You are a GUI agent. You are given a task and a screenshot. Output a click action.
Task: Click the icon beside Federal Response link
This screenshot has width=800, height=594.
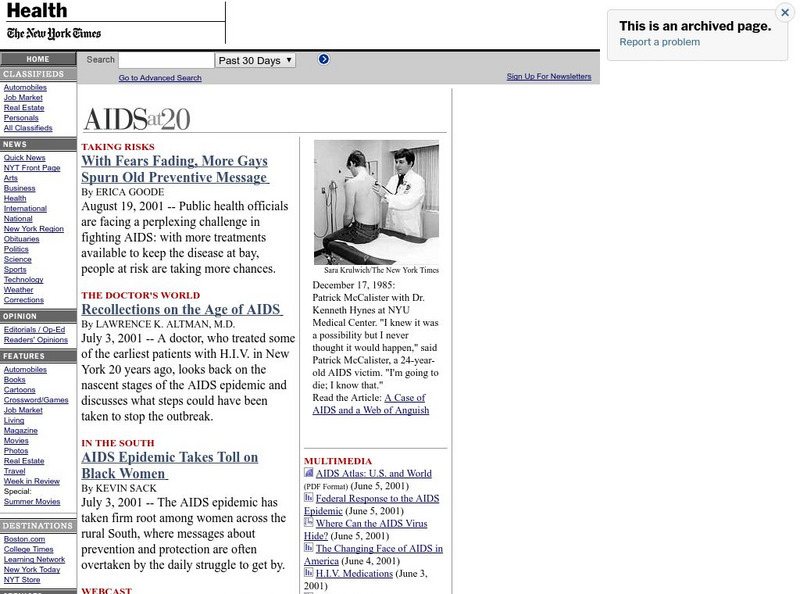click(x=309, y=498)
